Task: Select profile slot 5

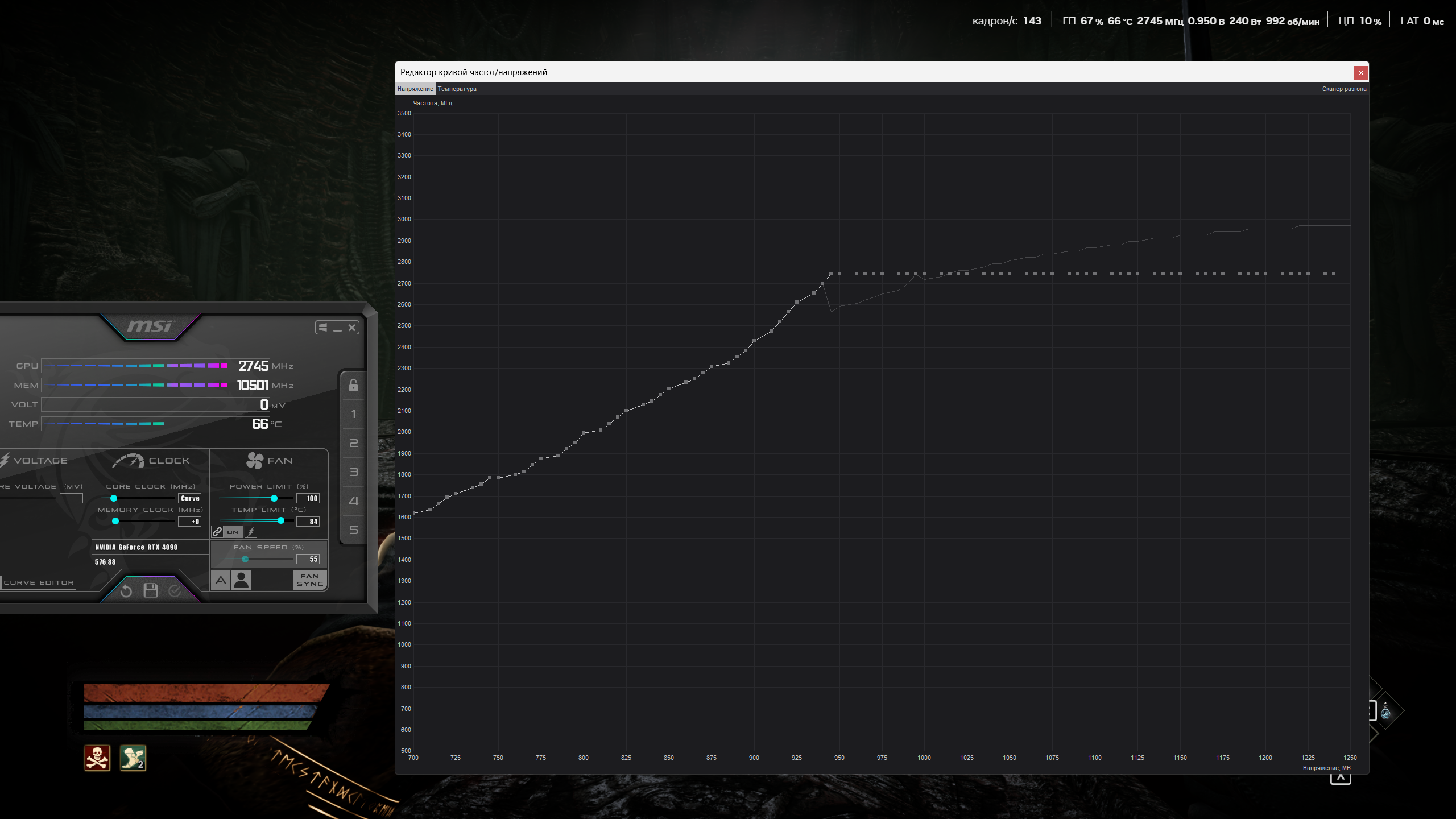Action: (353, 530)
